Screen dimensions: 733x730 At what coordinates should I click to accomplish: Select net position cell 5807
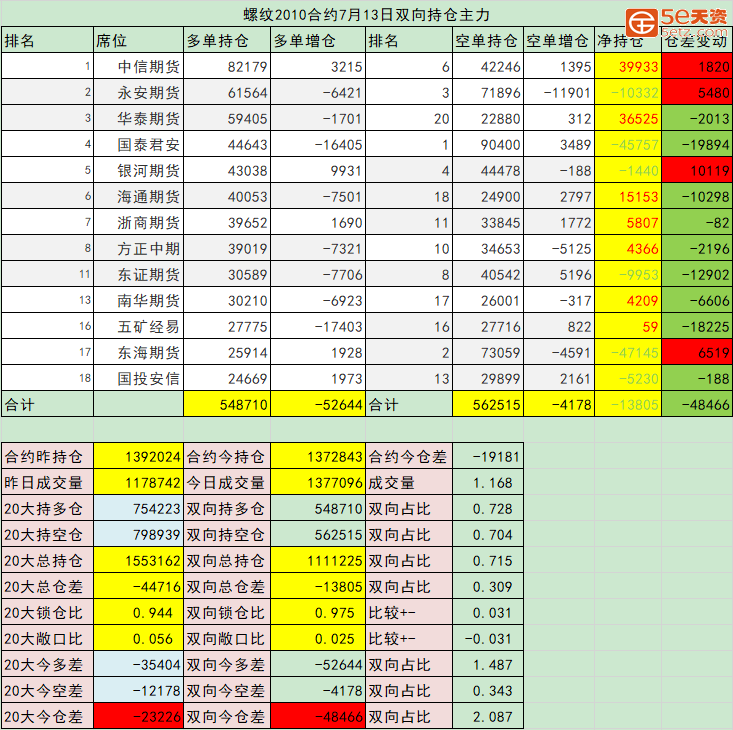pos(627,222)
